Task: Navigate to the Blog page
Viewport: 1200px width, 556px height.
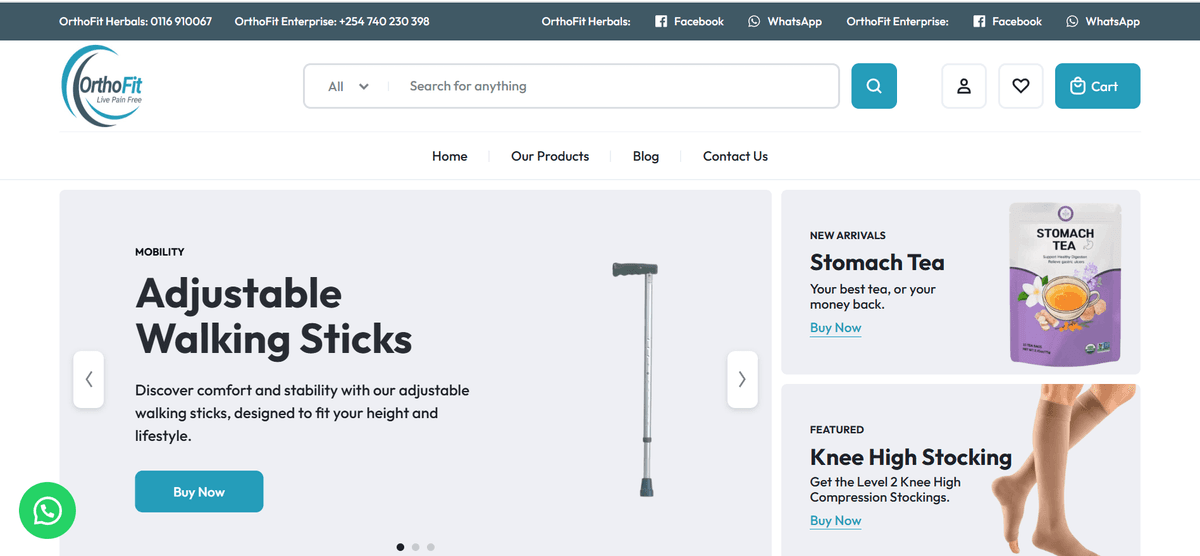Action: [646, 156]
